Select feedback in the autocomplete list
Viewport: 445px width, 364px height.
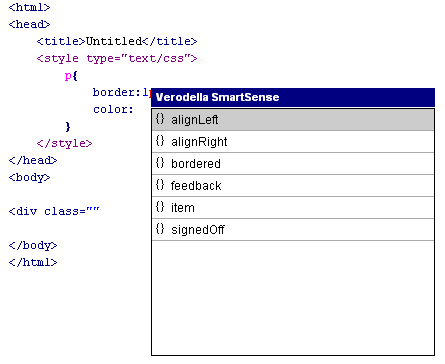[293, 186]
